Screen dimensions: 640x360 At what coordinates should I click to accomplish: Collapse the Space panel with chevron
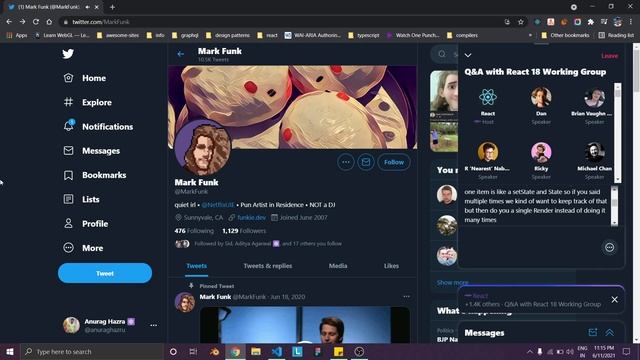[x=468, y=55]
